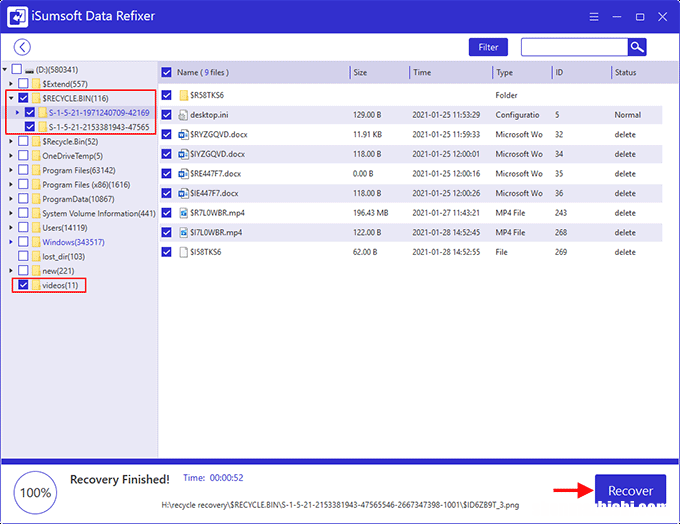Click the videos folder icon
Viewport: 680px width, 524px height.
click(x=36, y=285)
